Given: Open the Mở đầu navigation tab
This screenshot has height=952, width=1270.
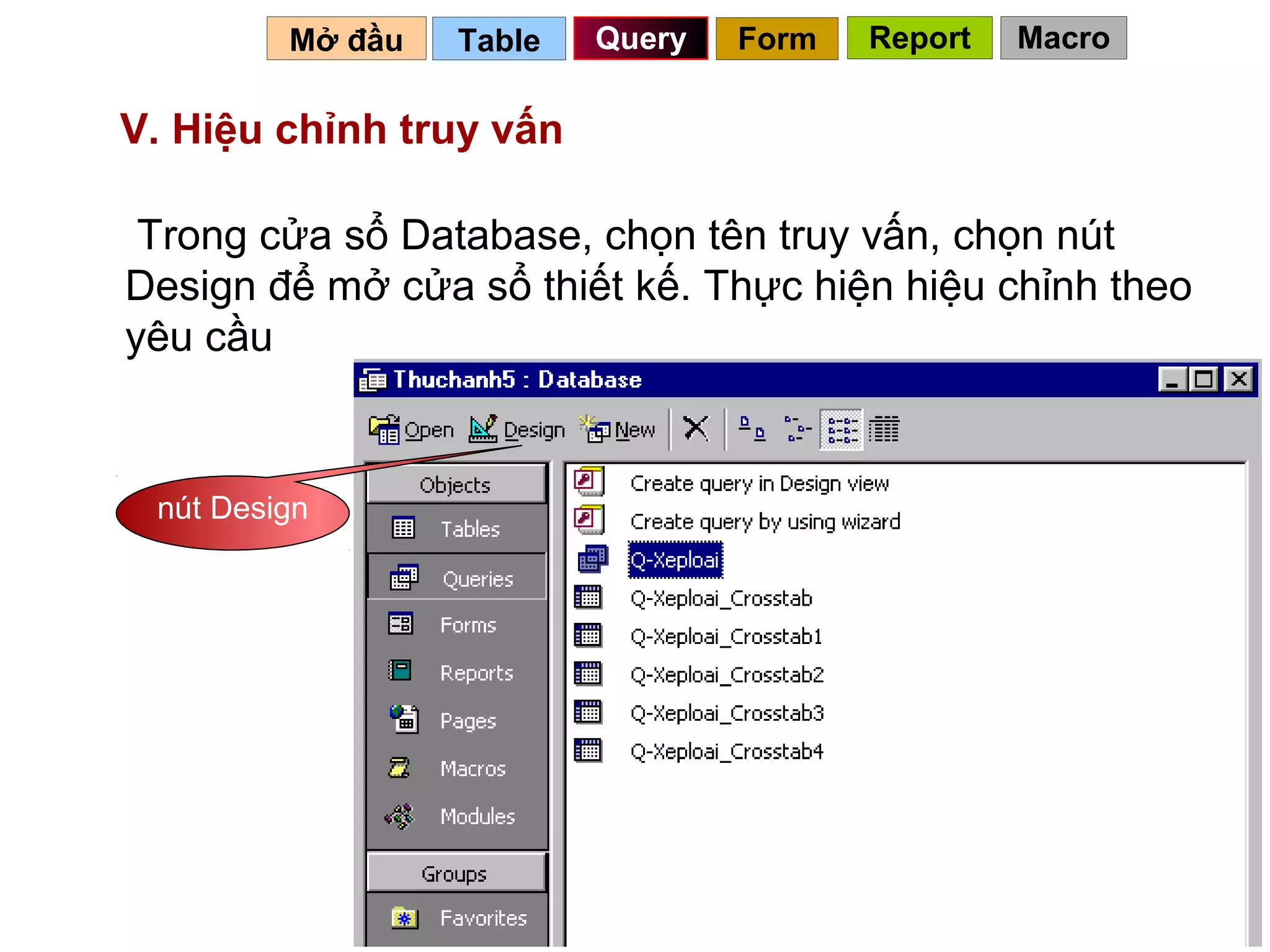Looking at the screenshot, I should (346, 38).
